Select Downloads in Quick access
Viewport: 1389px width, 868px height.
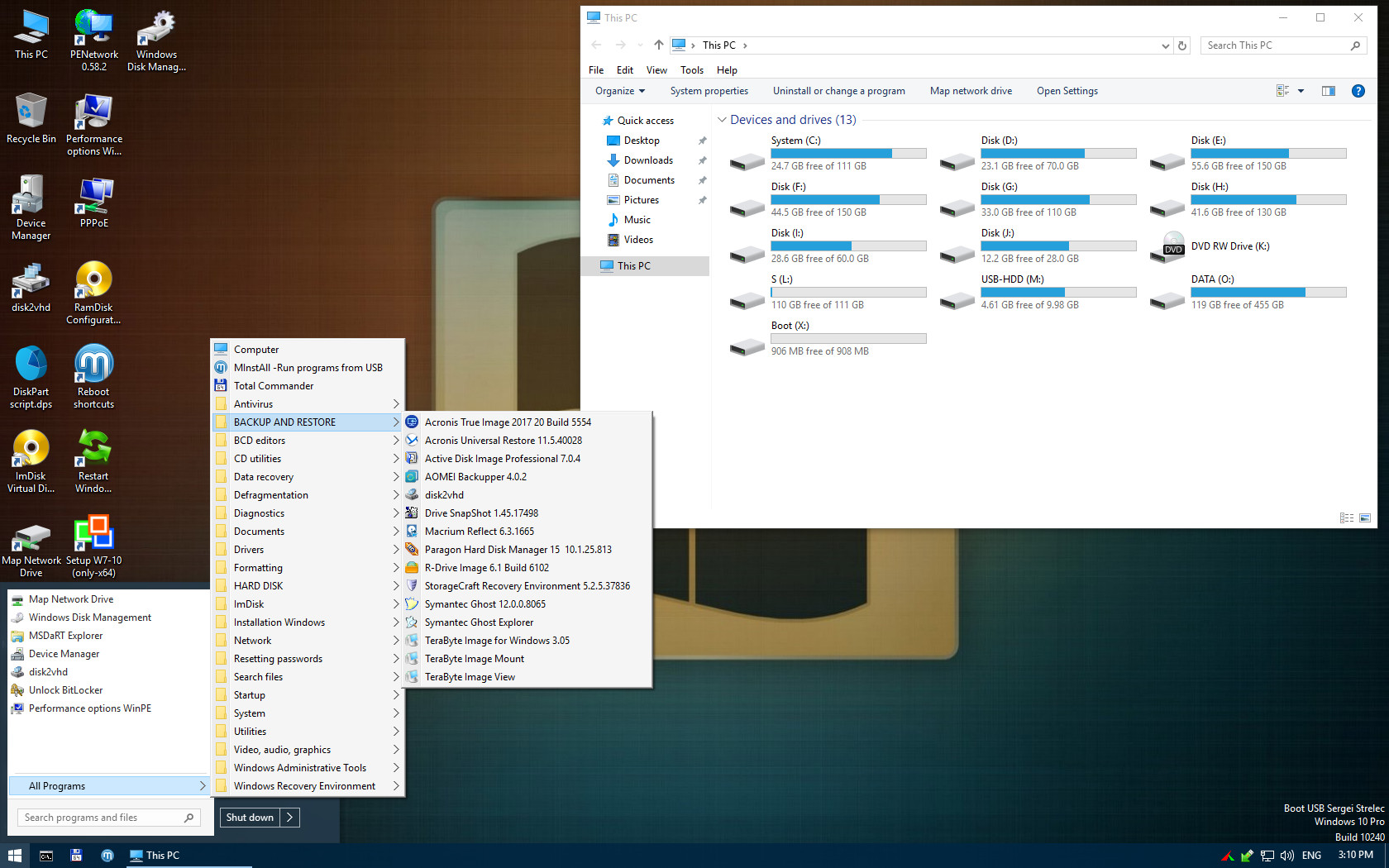coord(648,160)
